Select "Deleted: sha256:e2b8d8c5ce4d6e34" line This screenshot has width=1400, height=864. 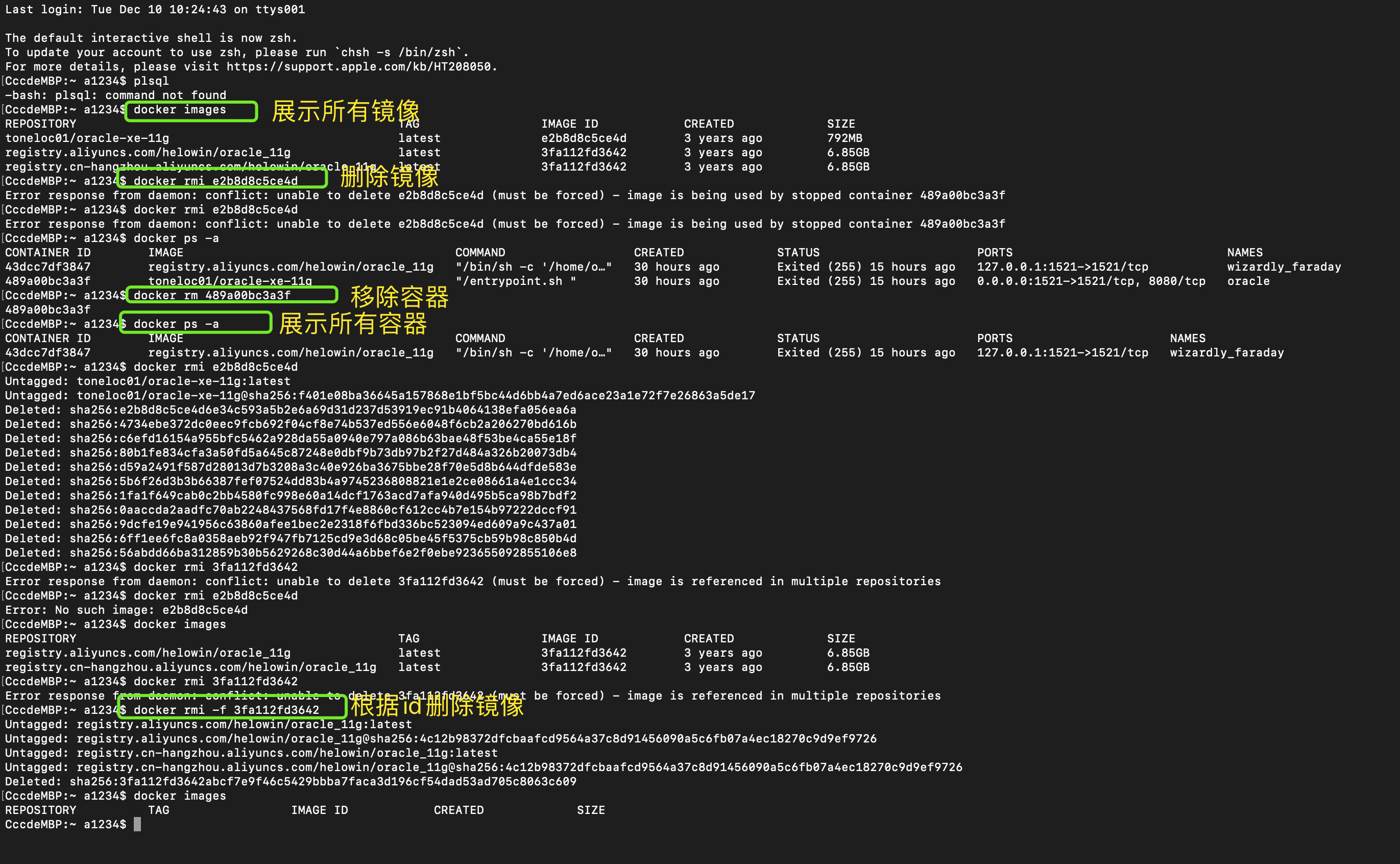pyautogui.click(x=291, y=409)
